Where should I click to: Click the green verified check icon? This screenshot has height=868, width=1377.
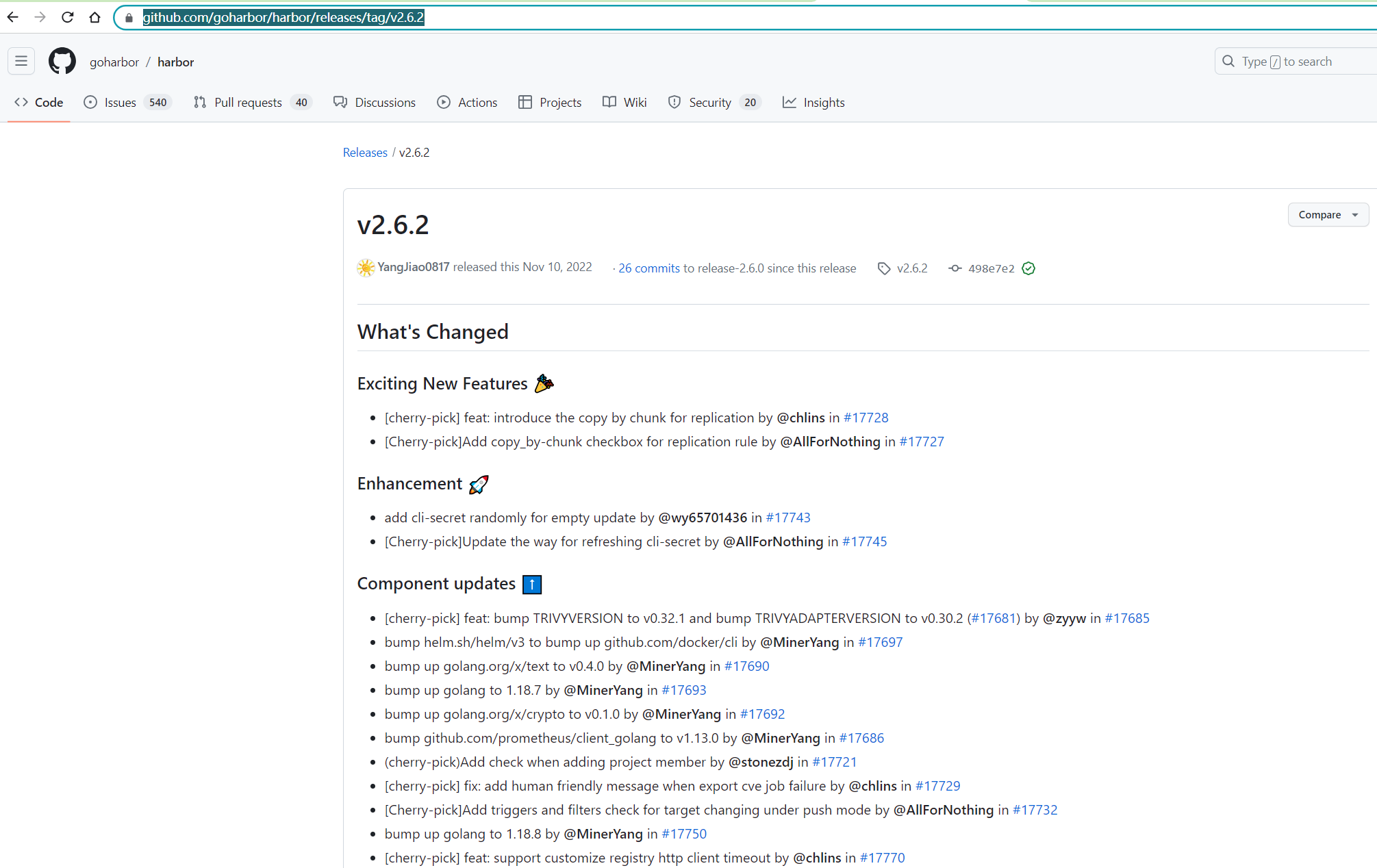click(1028, 268)
